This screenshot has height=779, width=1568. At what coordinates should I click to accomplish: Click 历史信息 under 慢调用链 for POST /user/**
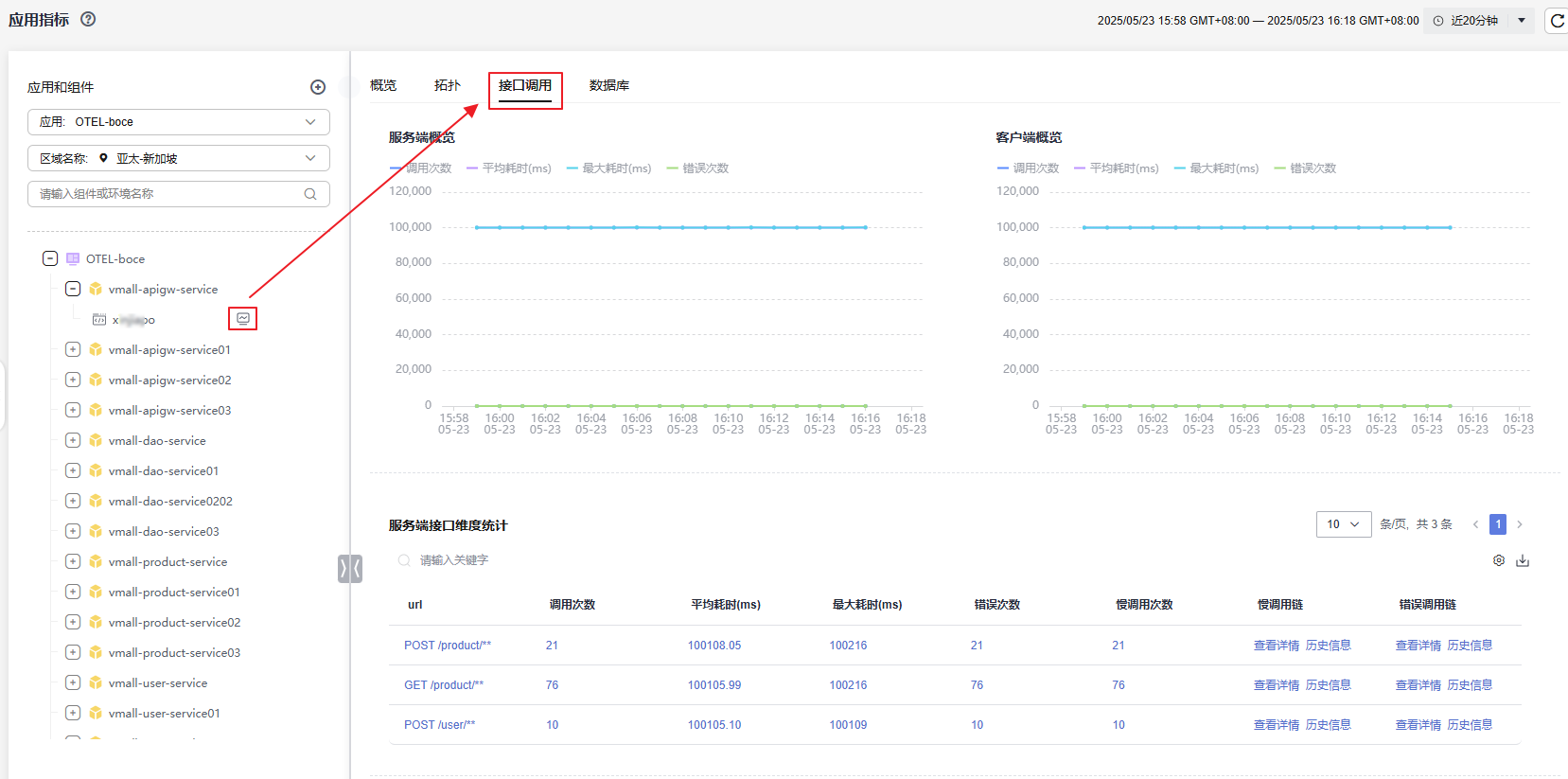[1328, 725]
